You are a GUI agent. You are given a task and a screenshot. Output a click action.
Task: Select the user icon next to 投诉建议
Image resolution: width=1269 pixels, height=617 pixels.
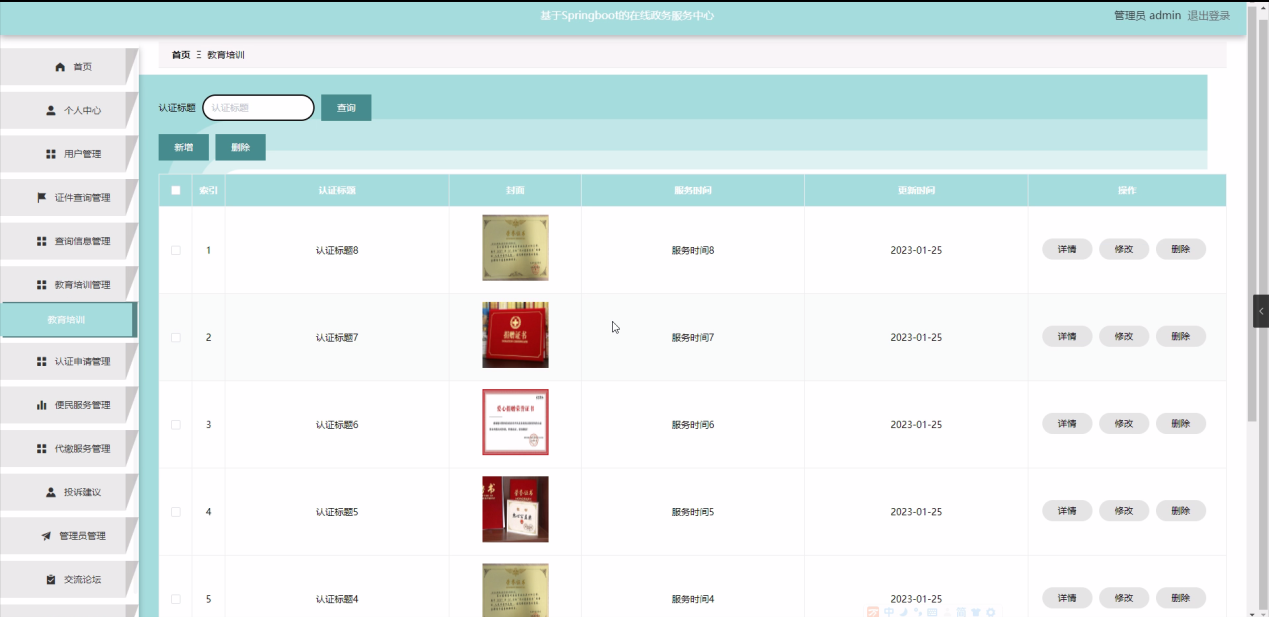[x=52, y=491]
